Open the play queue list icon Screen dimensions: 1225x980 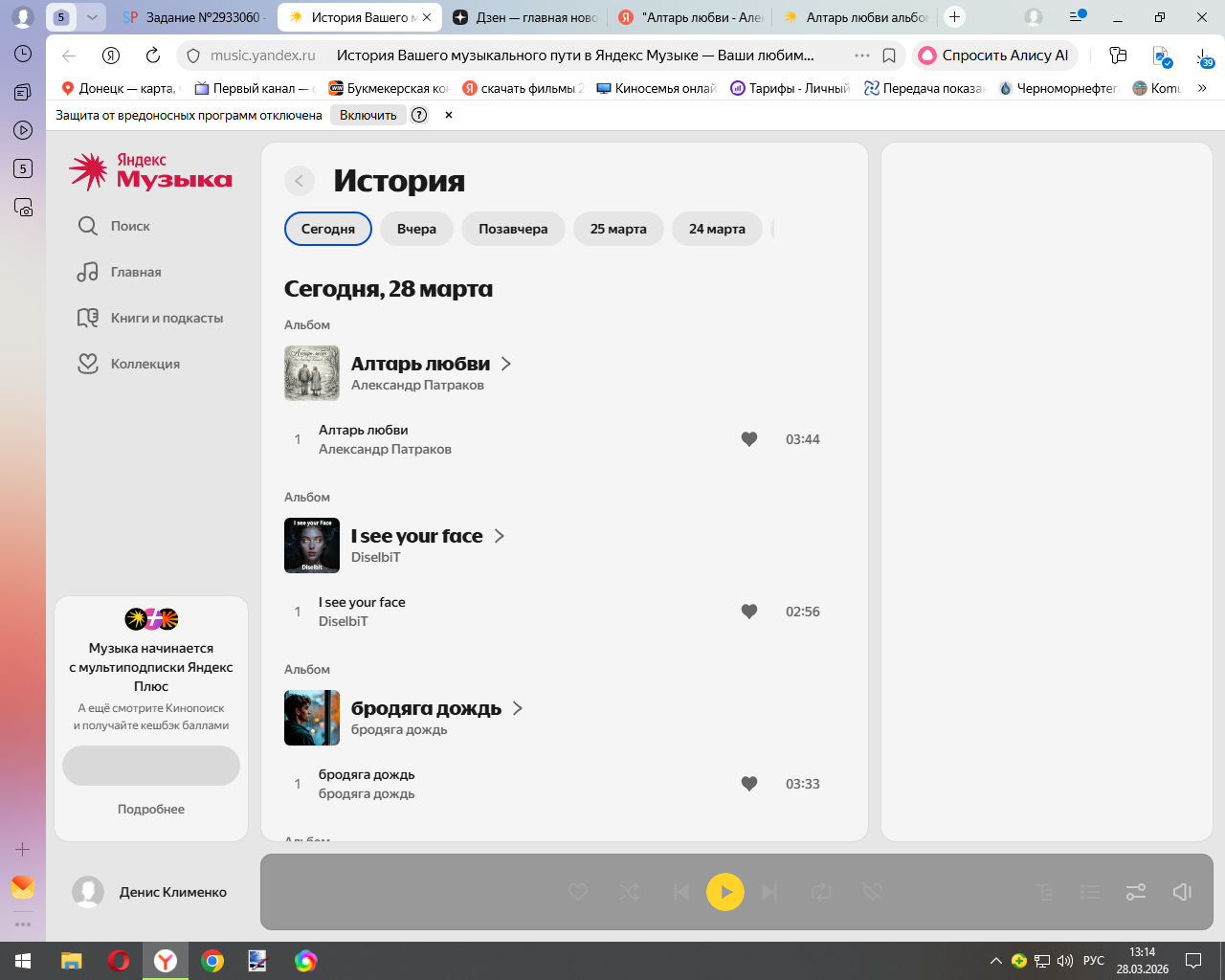1090,892
